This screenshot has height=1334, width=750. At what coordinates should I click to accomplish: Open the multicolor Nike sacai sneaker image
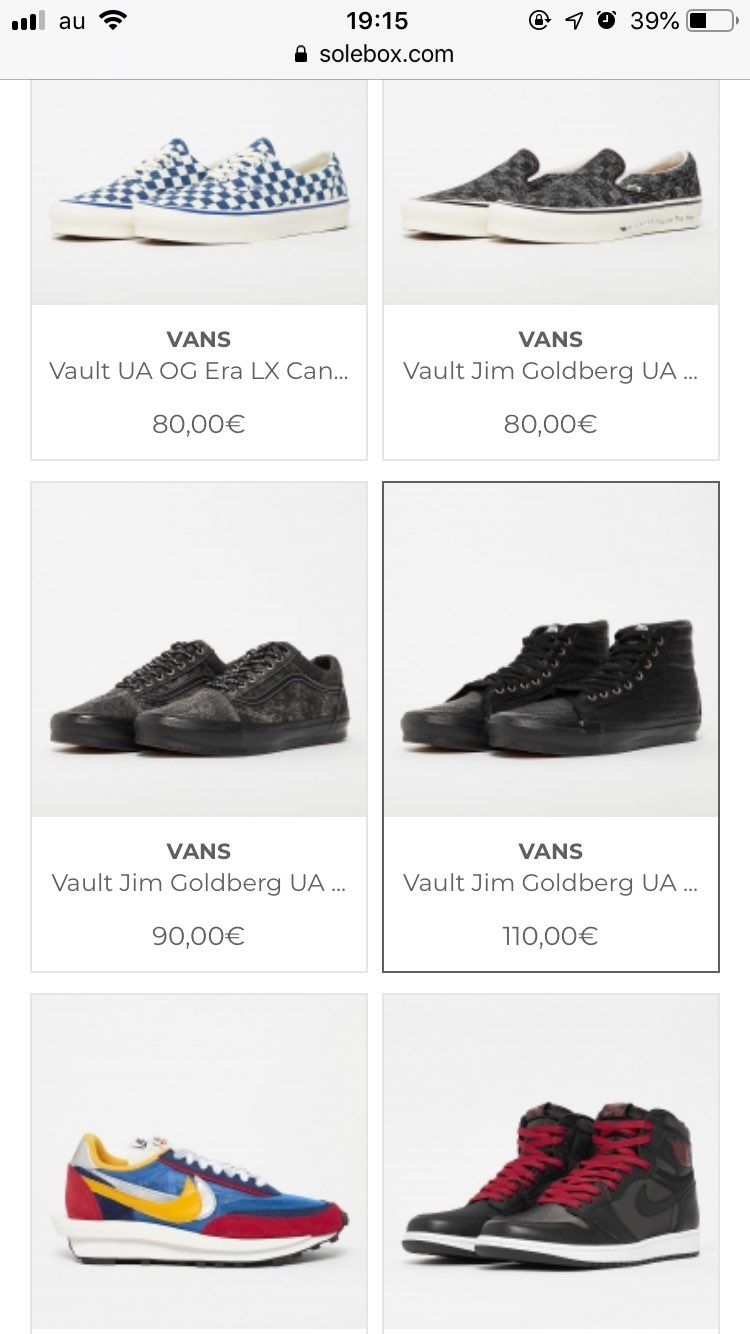[x=199, y=1164]
